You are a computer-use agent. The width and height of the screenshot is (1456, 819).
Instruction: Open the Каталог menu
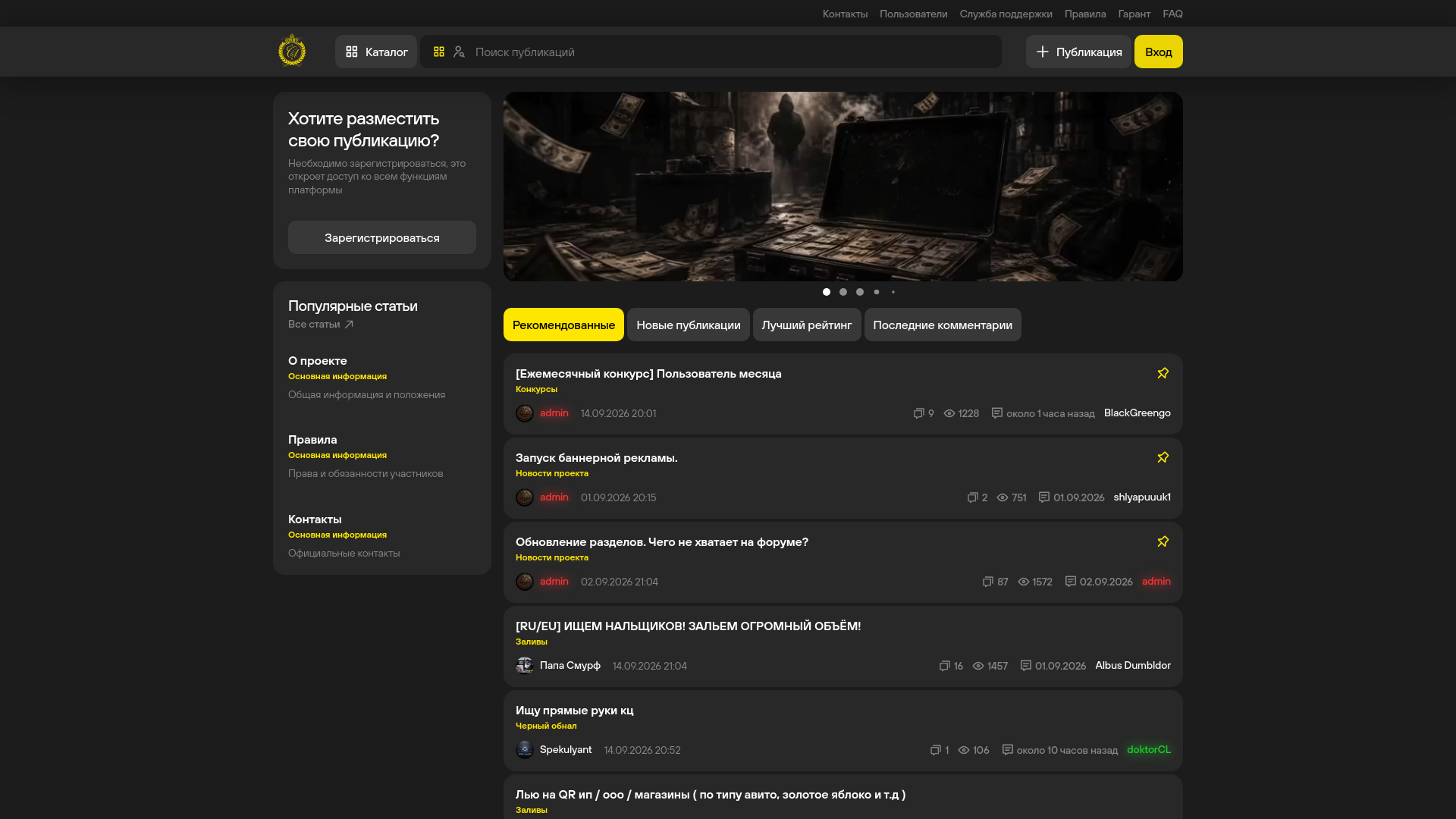pos(376,52)
